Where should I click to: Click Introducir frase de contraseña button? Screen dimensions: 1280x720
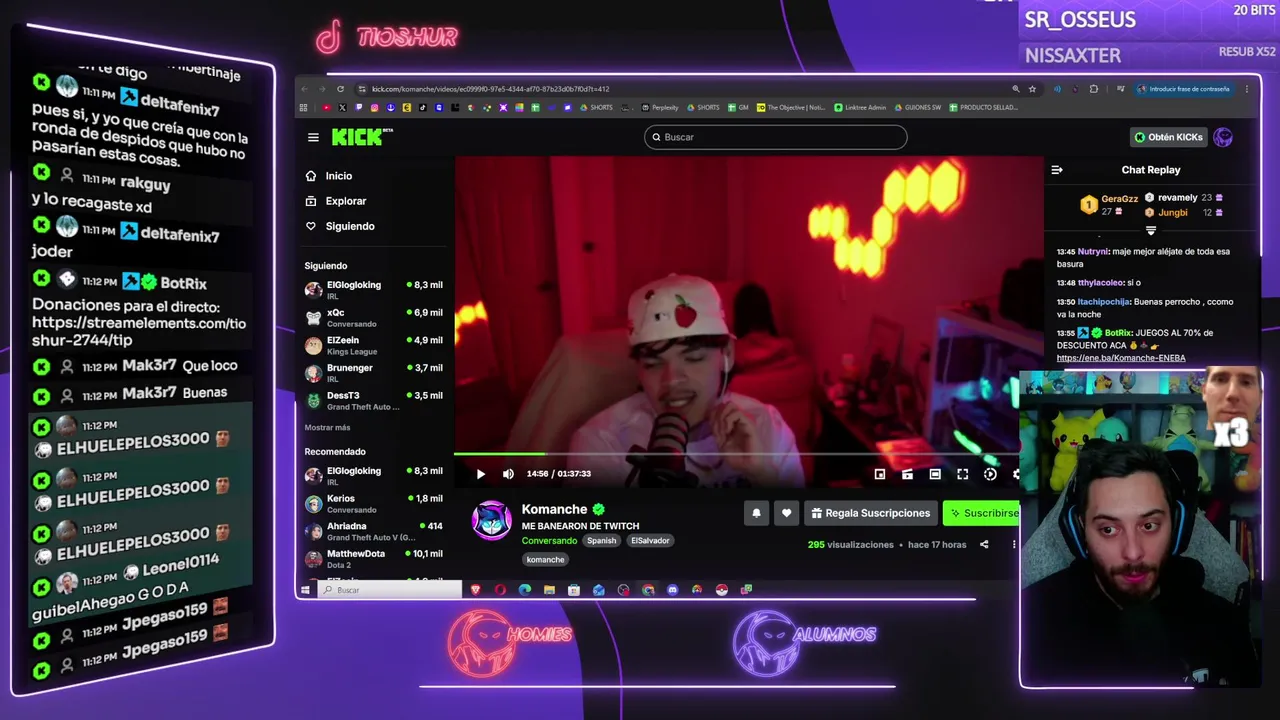(1183, 89)
